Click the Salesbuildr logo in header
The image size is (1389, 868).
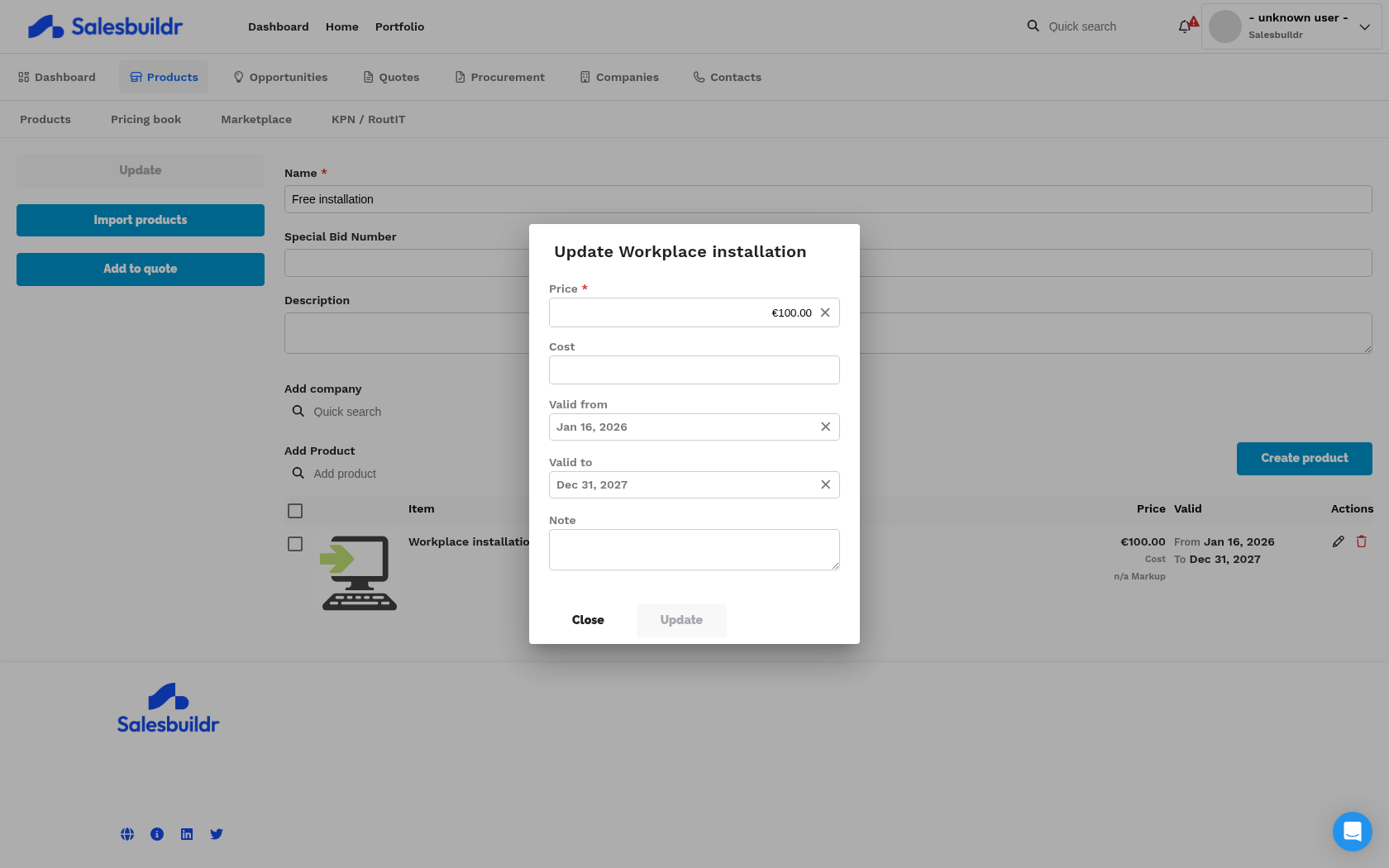[x=105, y=26]
